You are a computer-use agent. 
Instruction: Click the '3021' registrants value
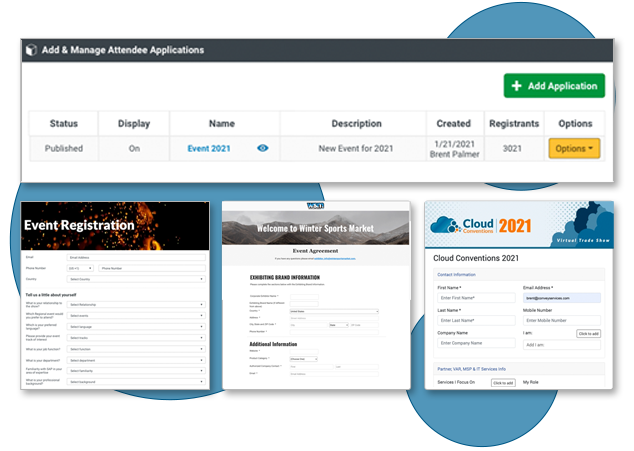512,148
